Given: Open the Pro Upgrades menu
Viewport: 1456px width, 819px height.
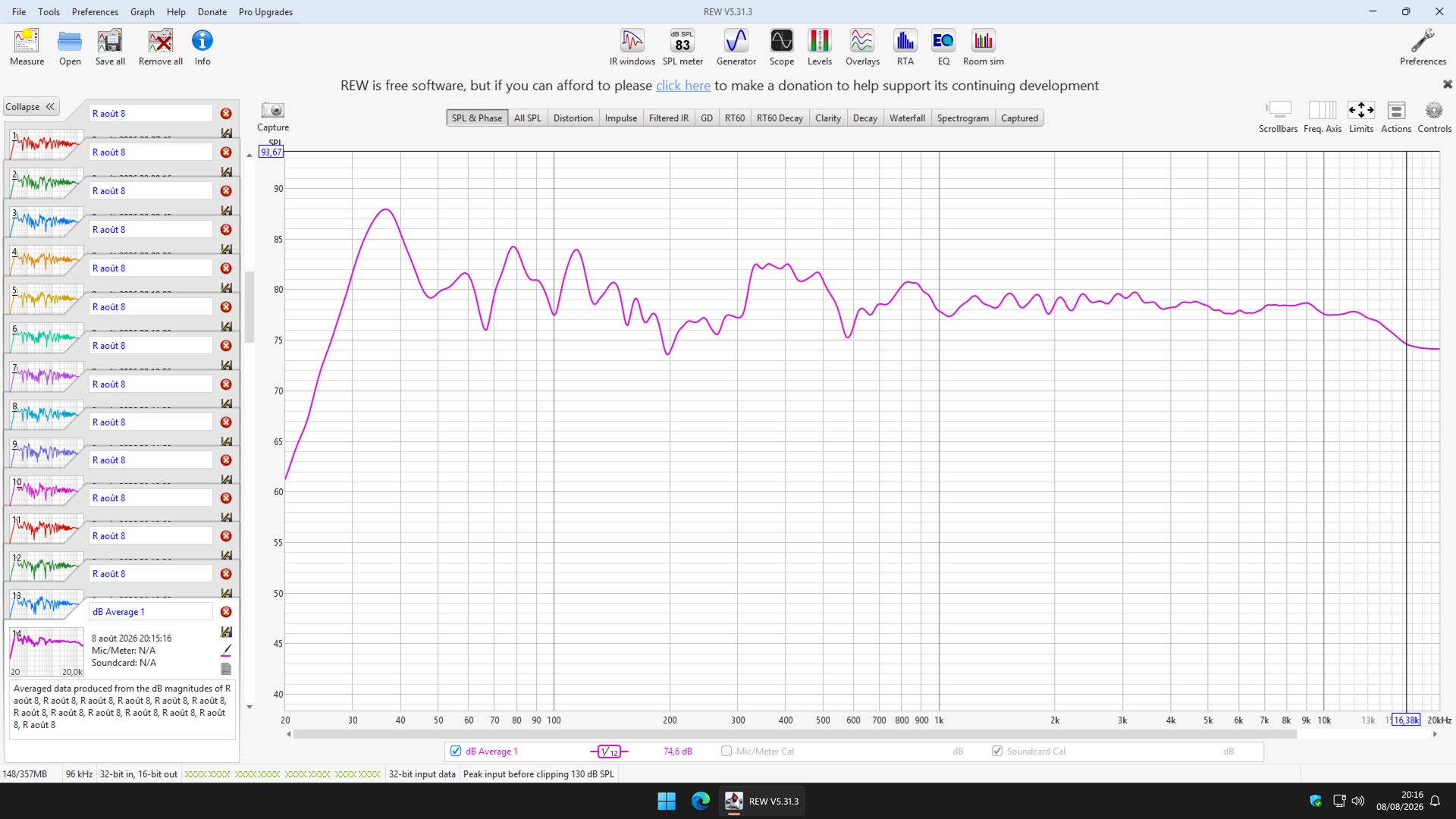Looking at the screenshot, I should point(265,12).
